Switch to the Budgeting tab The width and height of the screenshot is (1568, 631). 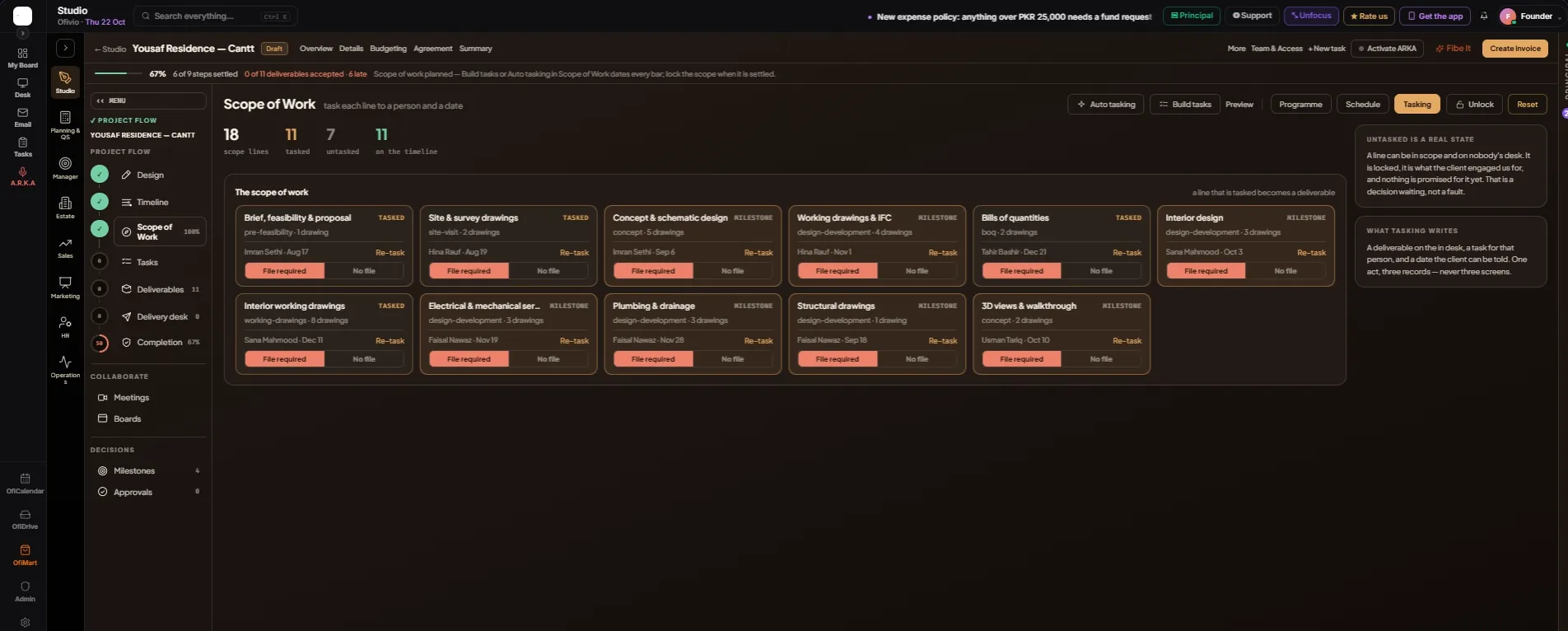(388, 49)
